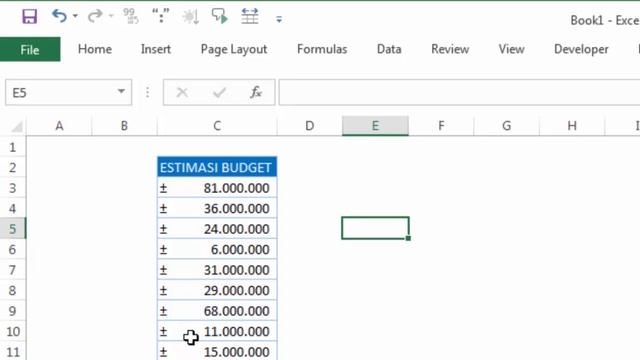Viewport: 640px width, 360px height.
Task: Click the Cancel X button in formula bar
Action: (182, 93)
